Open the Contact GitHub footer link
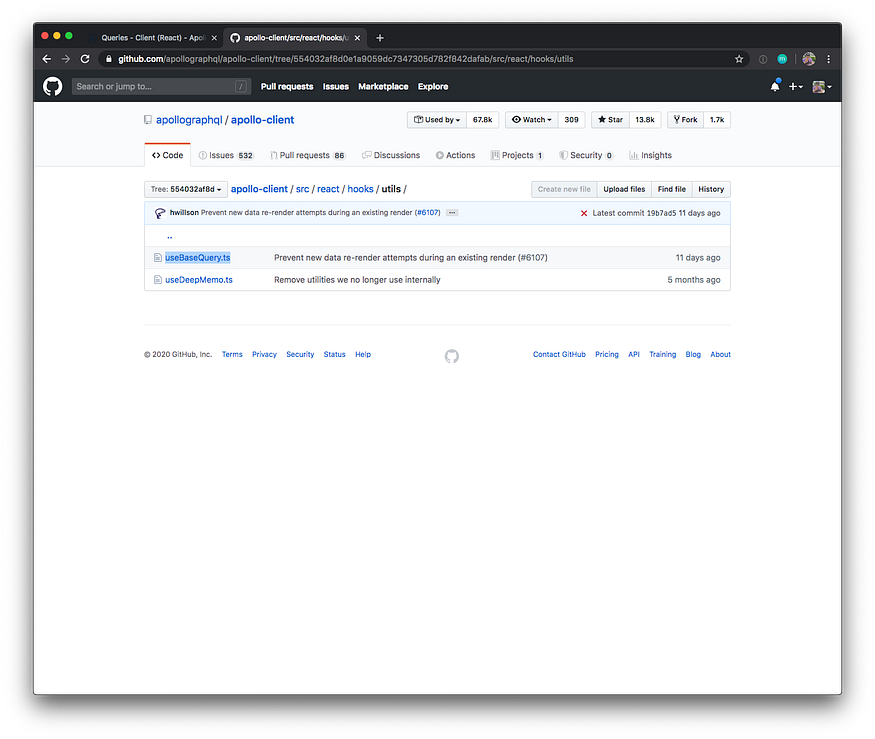The width and height of the screenshot is (875, 739). tap(559, 354)
